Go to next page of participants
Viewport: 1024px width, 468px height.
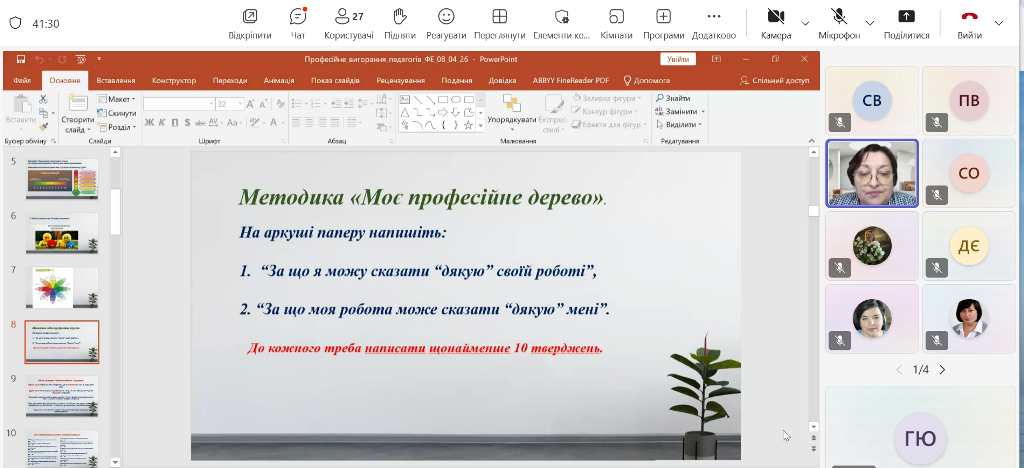942,369
